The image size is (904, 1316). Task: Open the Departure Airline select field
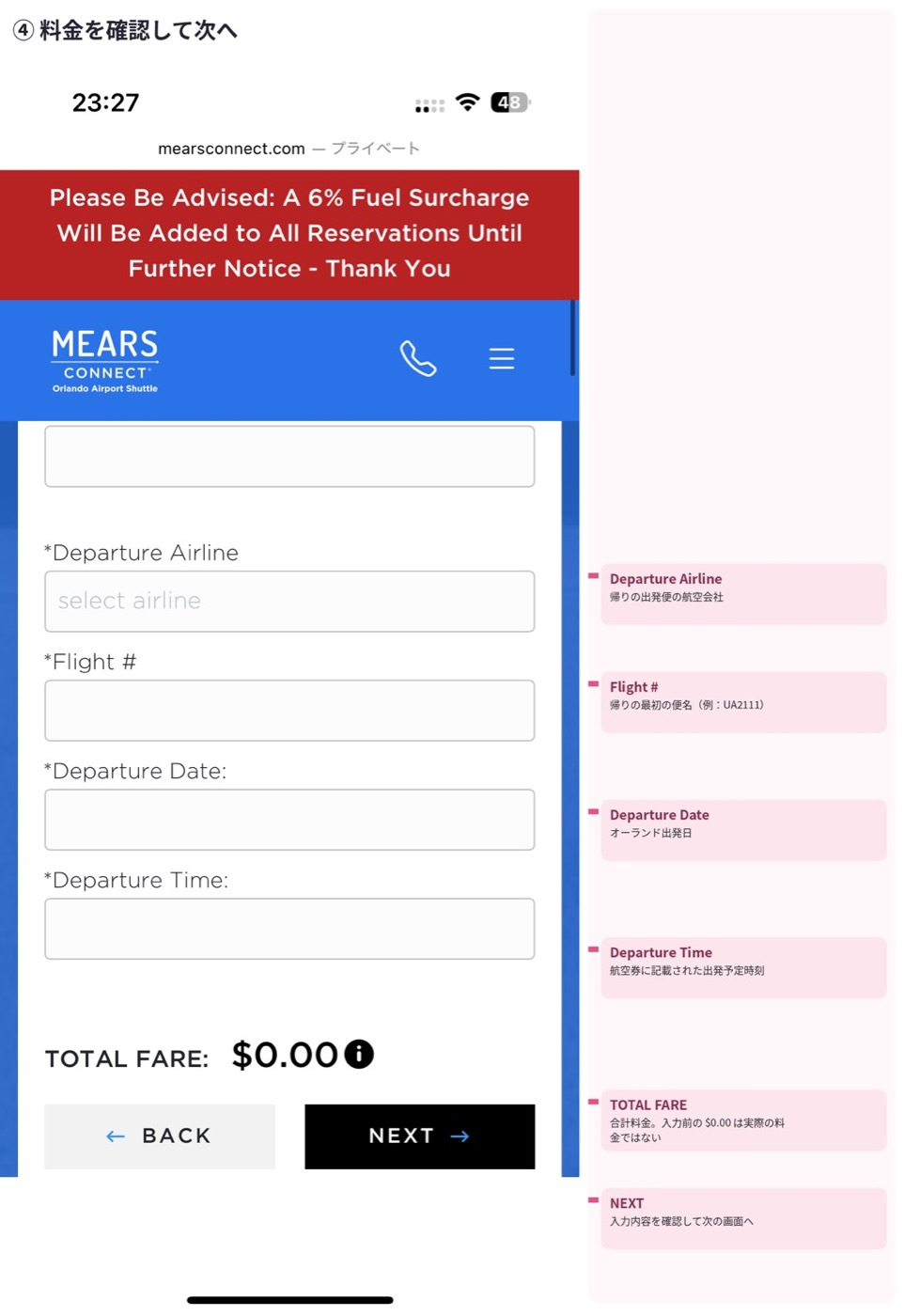(289, 602)
